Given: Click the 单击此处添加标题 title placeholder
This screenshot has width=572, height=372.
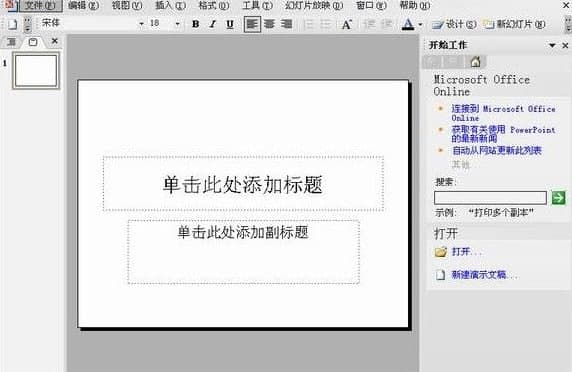Looking at the screenshot, I should pyautogui.click(x=243, y=183).
